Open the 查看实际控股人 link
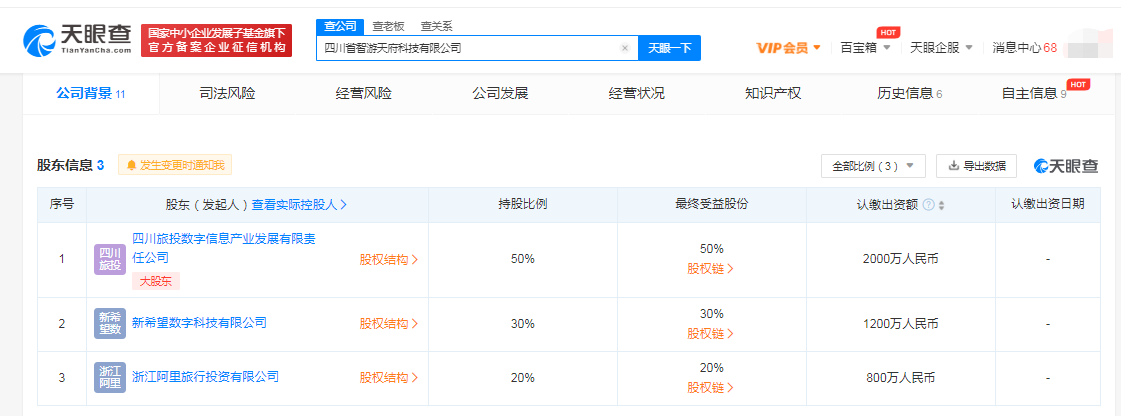The height and width of the screenshot is (416, 1121). [x=299, y=204]
